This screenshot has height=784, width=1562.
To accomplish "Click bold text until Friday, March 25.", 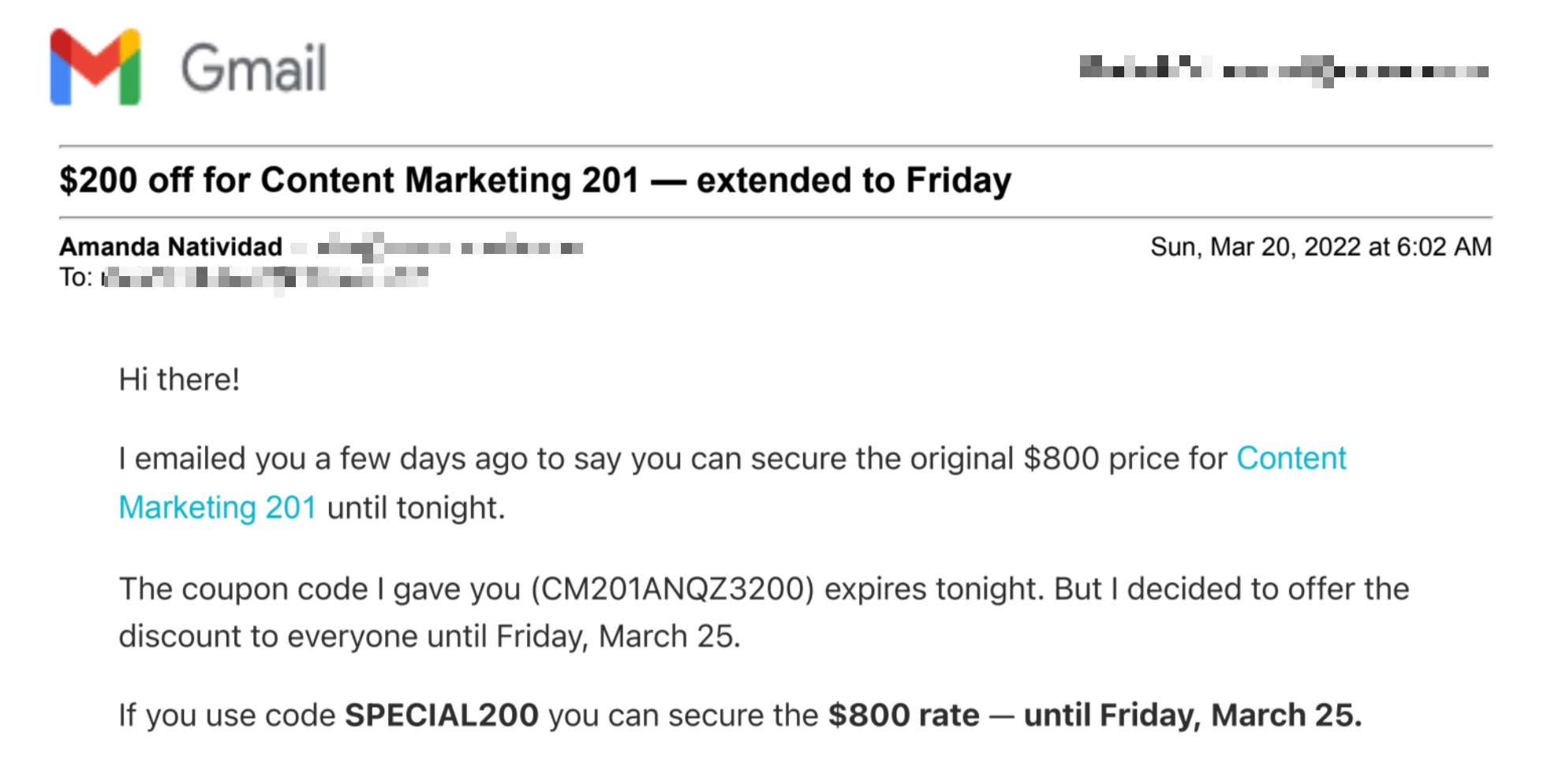I will pyautogui.click(x=1193, y=715).
